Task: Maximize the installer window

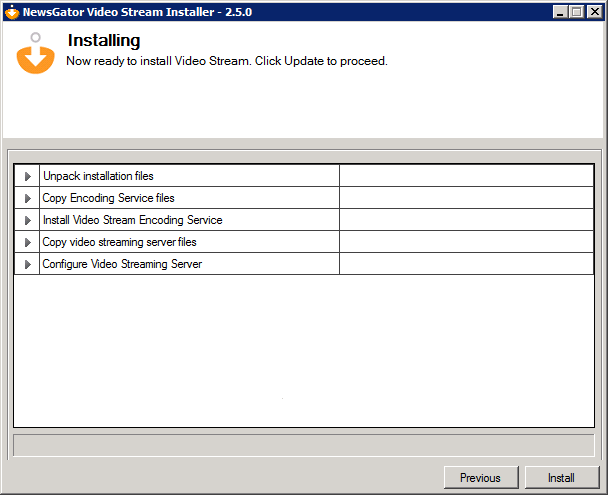Action: click(575, 12)
